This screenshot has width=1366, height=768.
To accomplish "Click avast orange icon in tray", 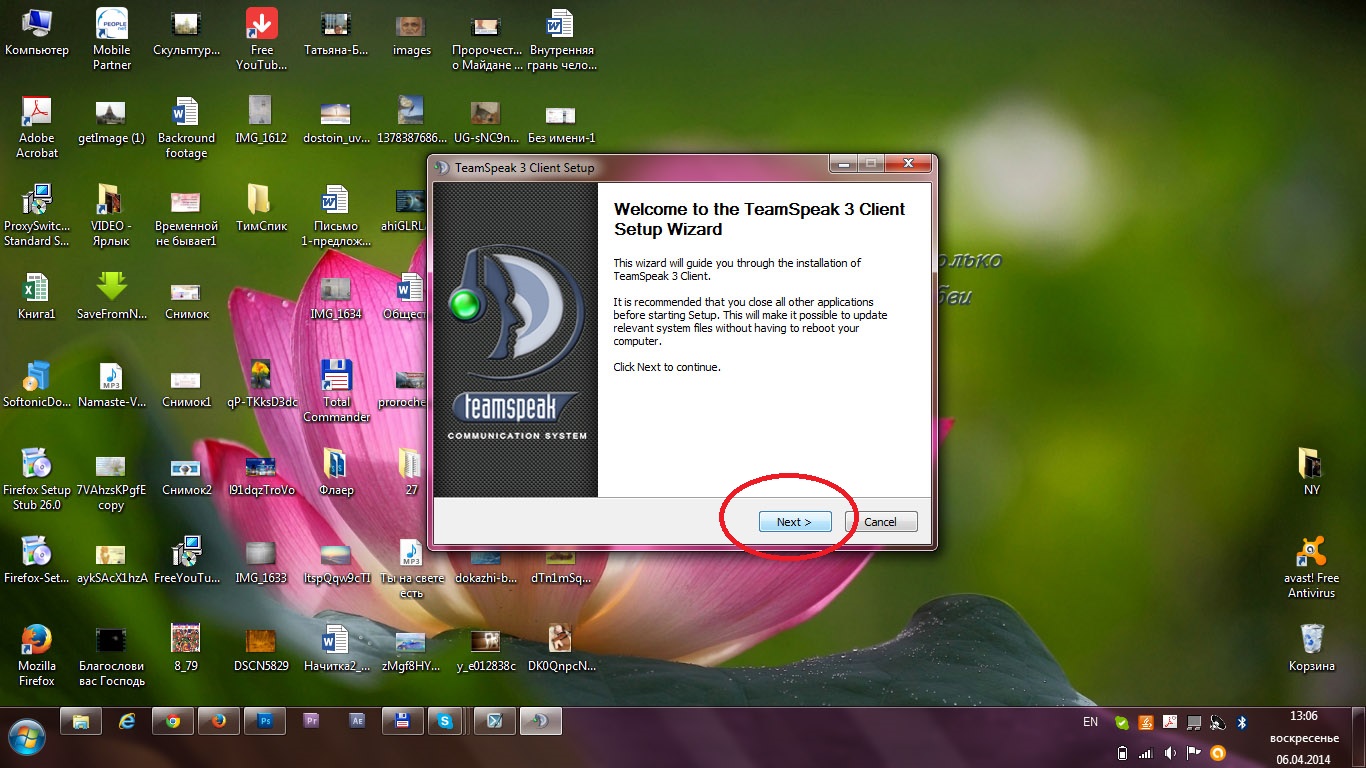I will [1217, 752].
